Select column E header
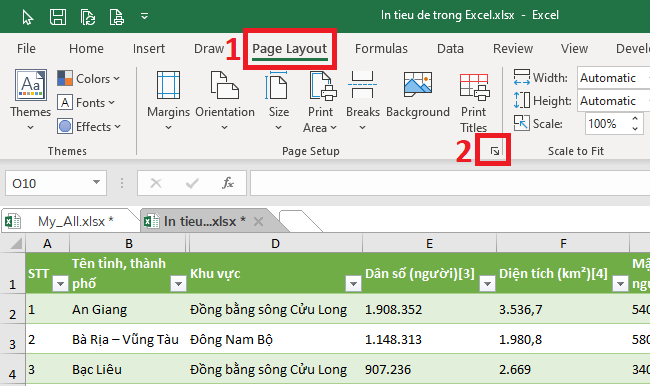Image resolution: width=650 pixels, height=386 pixels. tap(429, 243)
